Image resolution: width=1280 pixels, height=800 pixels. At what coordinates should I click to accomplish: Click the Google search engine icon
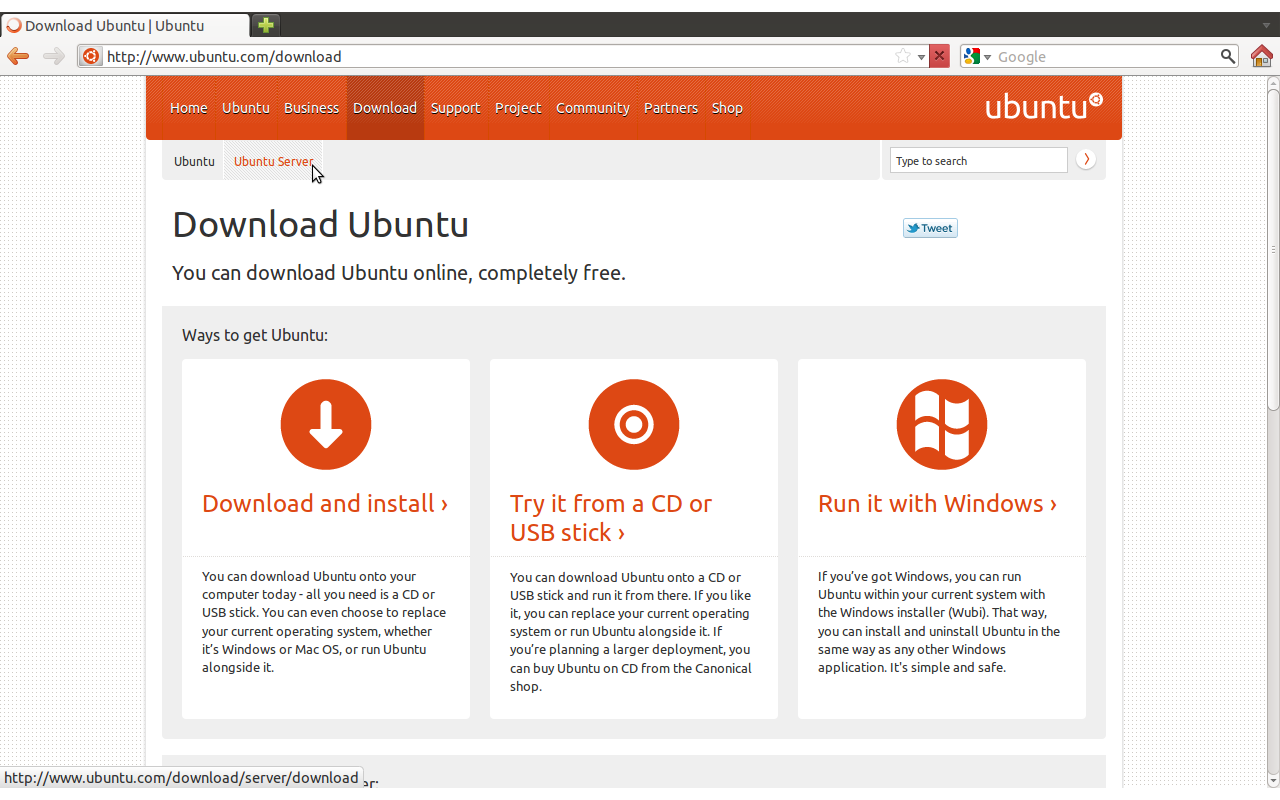coord(971,57)
